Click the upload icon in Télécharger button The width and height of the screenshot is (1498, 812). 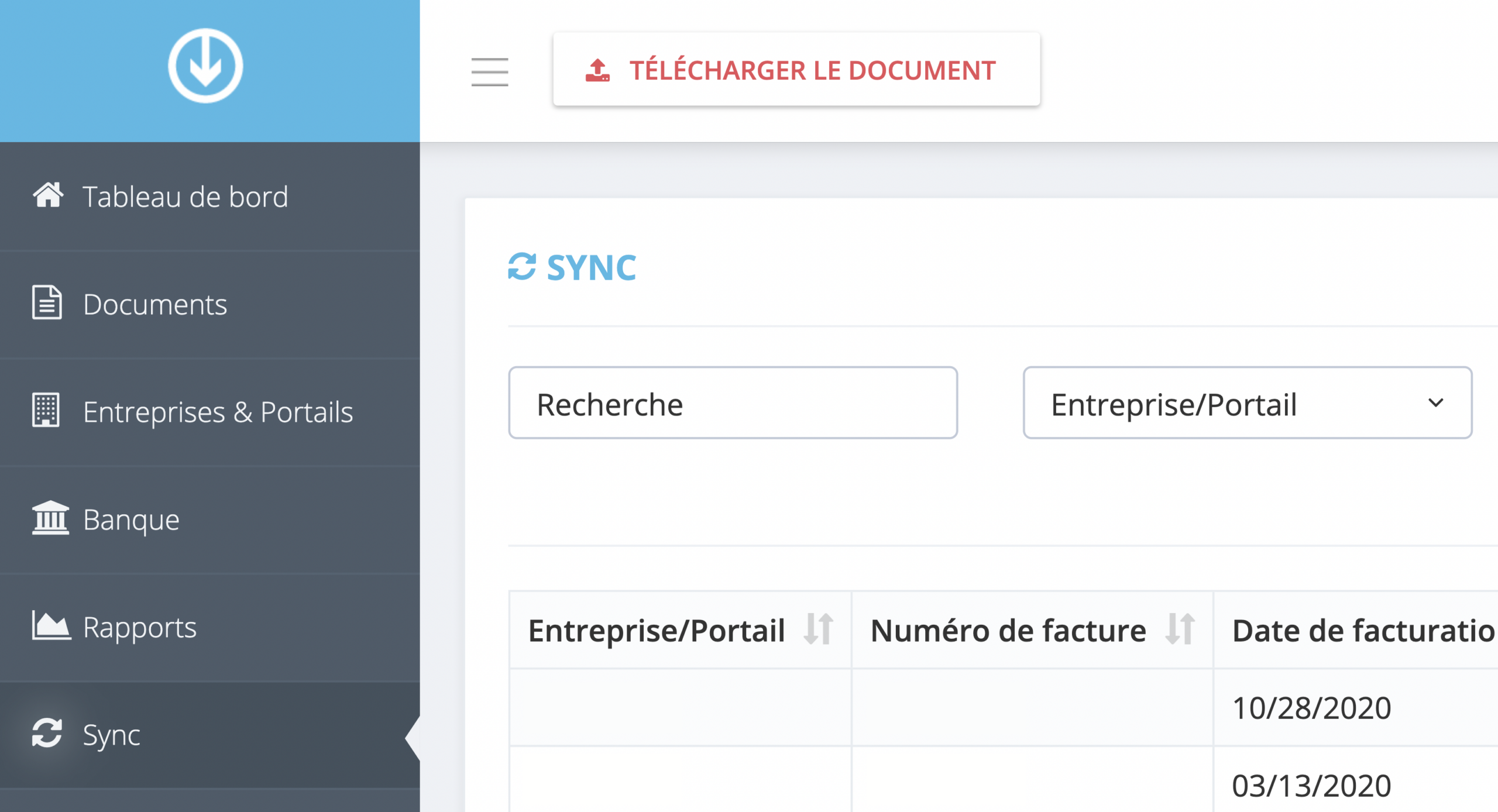tap(597, 70)
